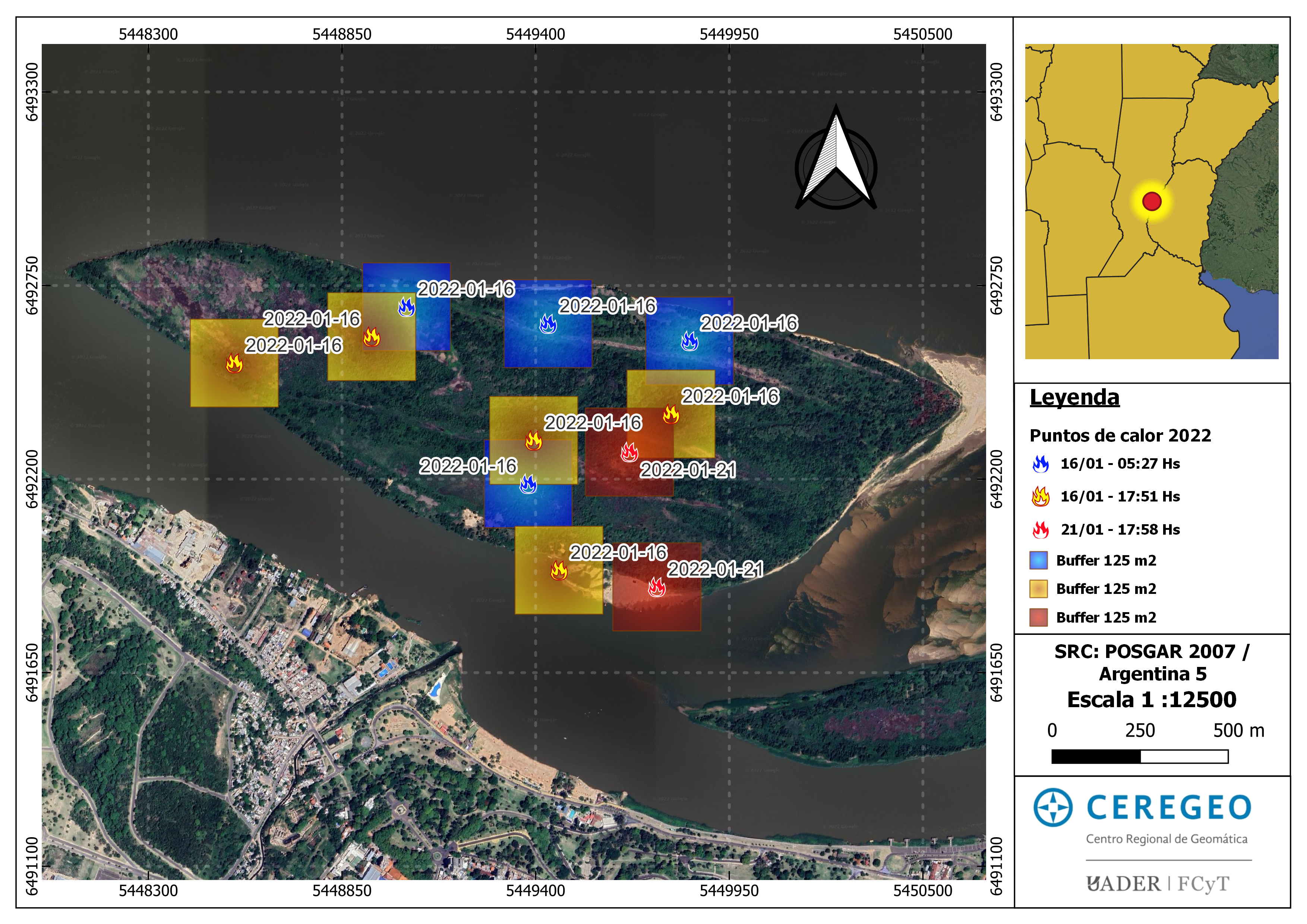The width and height of the screenshot is (1307, 924).
Task: Click the red flame legend icon
Action: [x=1041, y=530]
